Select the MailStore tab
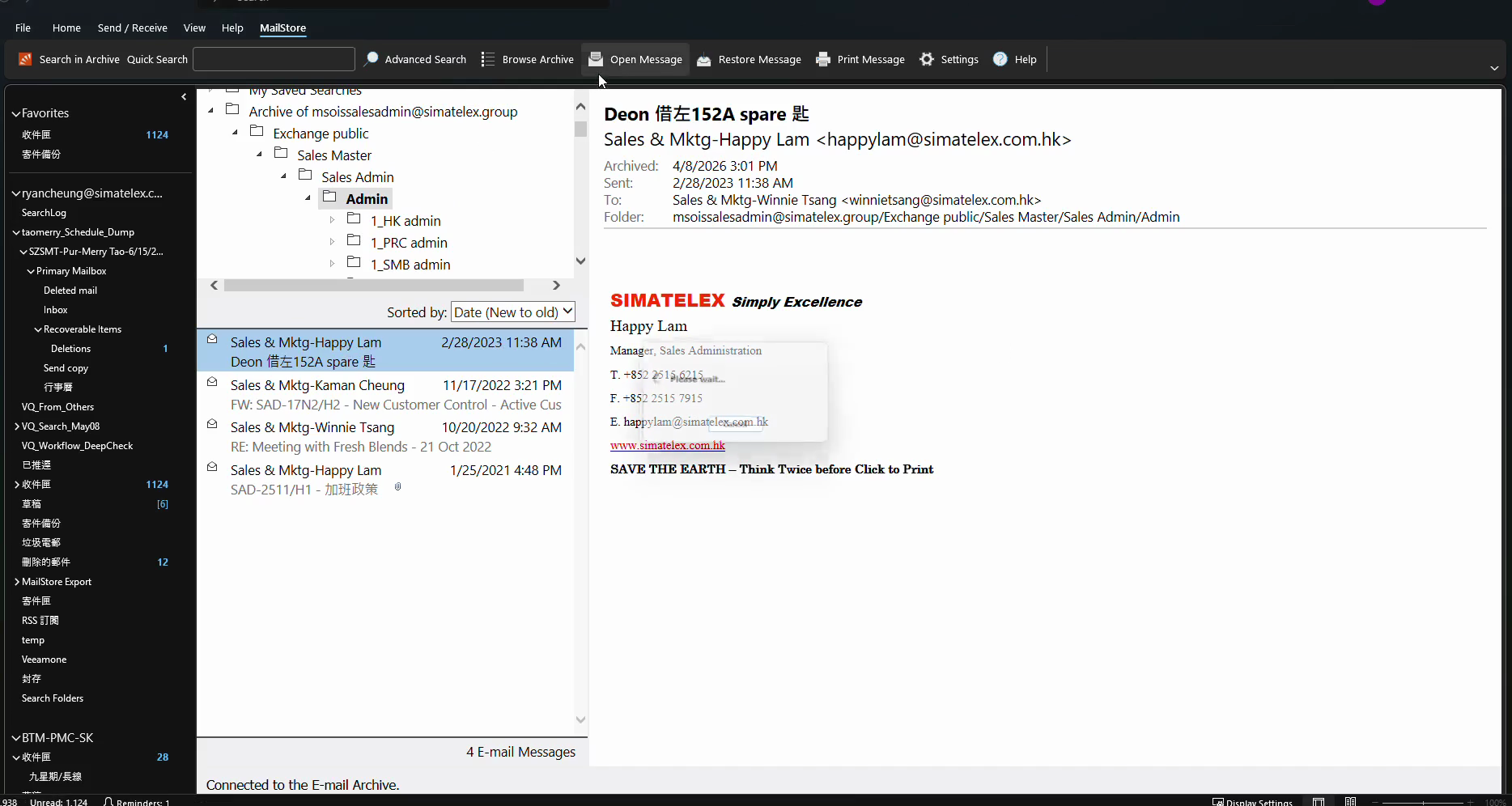 click(282, 28)
